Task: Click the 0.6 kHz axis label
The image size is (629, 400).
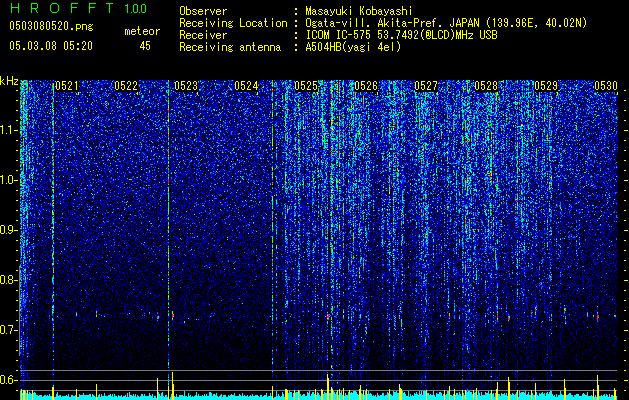Action: tap(8, 380)
